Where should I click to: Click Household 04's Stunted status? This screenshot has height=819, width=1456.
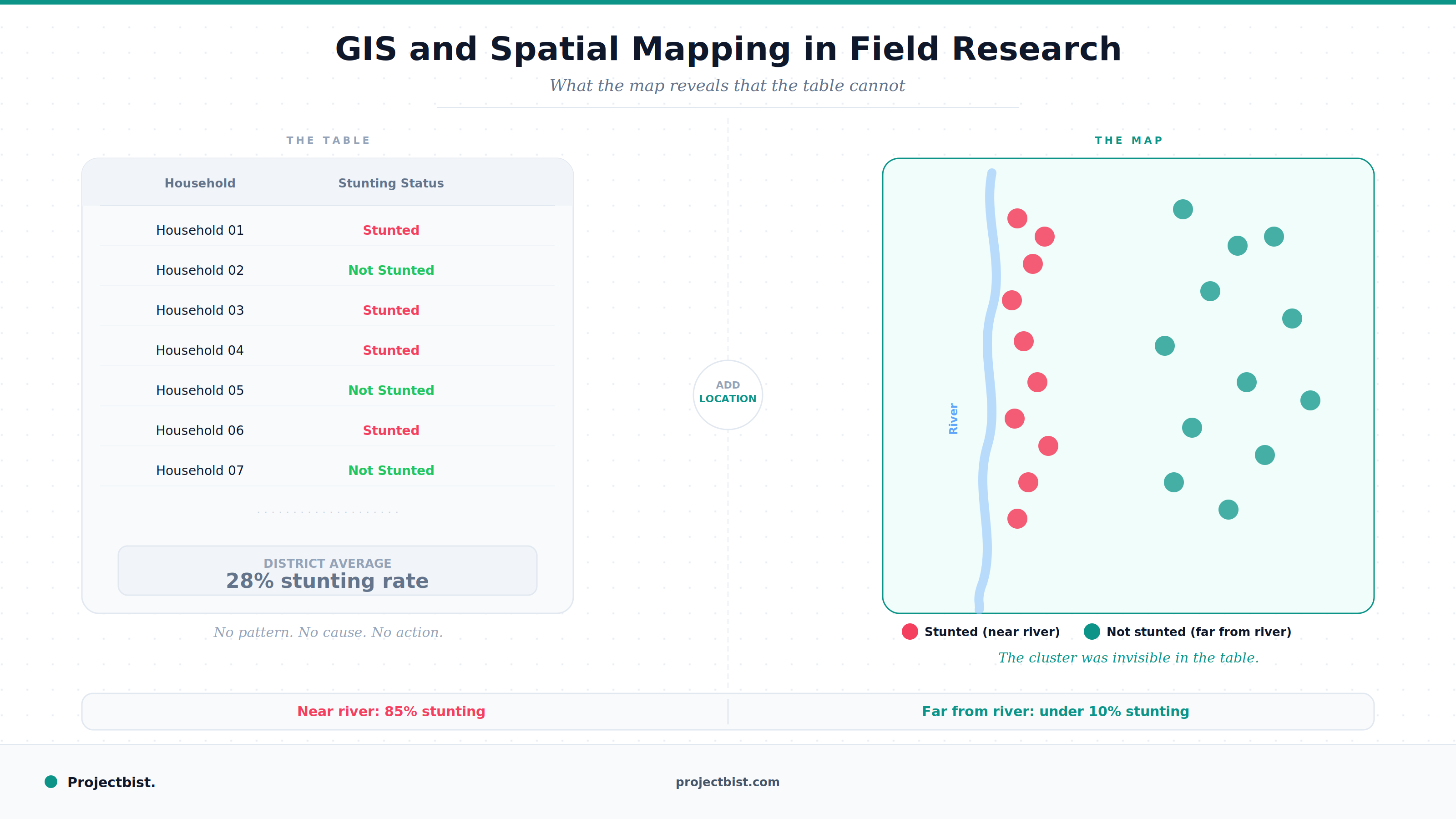pyautogui.click(x=391, y=350)
